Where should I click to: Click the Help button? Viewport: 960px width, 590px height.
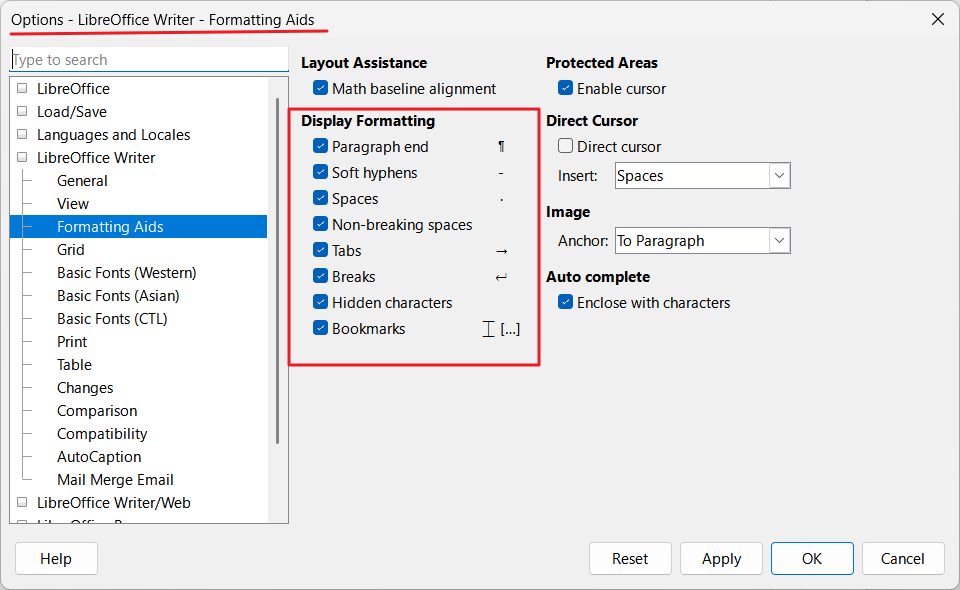[x=56, y=559]
